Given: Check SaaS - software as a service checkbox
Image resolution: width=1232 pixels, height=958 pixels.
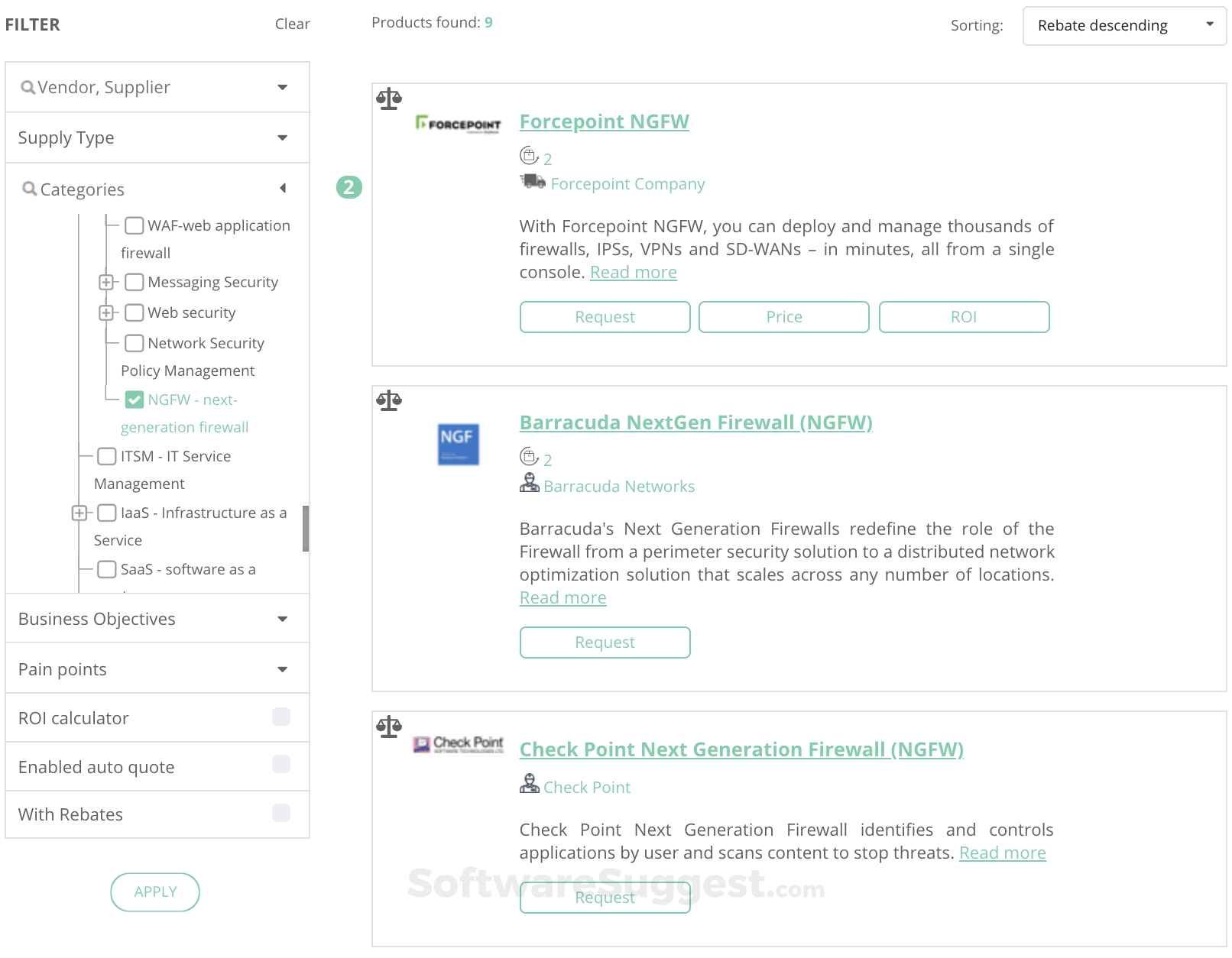Looking at the screenshot, I should point(107,569).
